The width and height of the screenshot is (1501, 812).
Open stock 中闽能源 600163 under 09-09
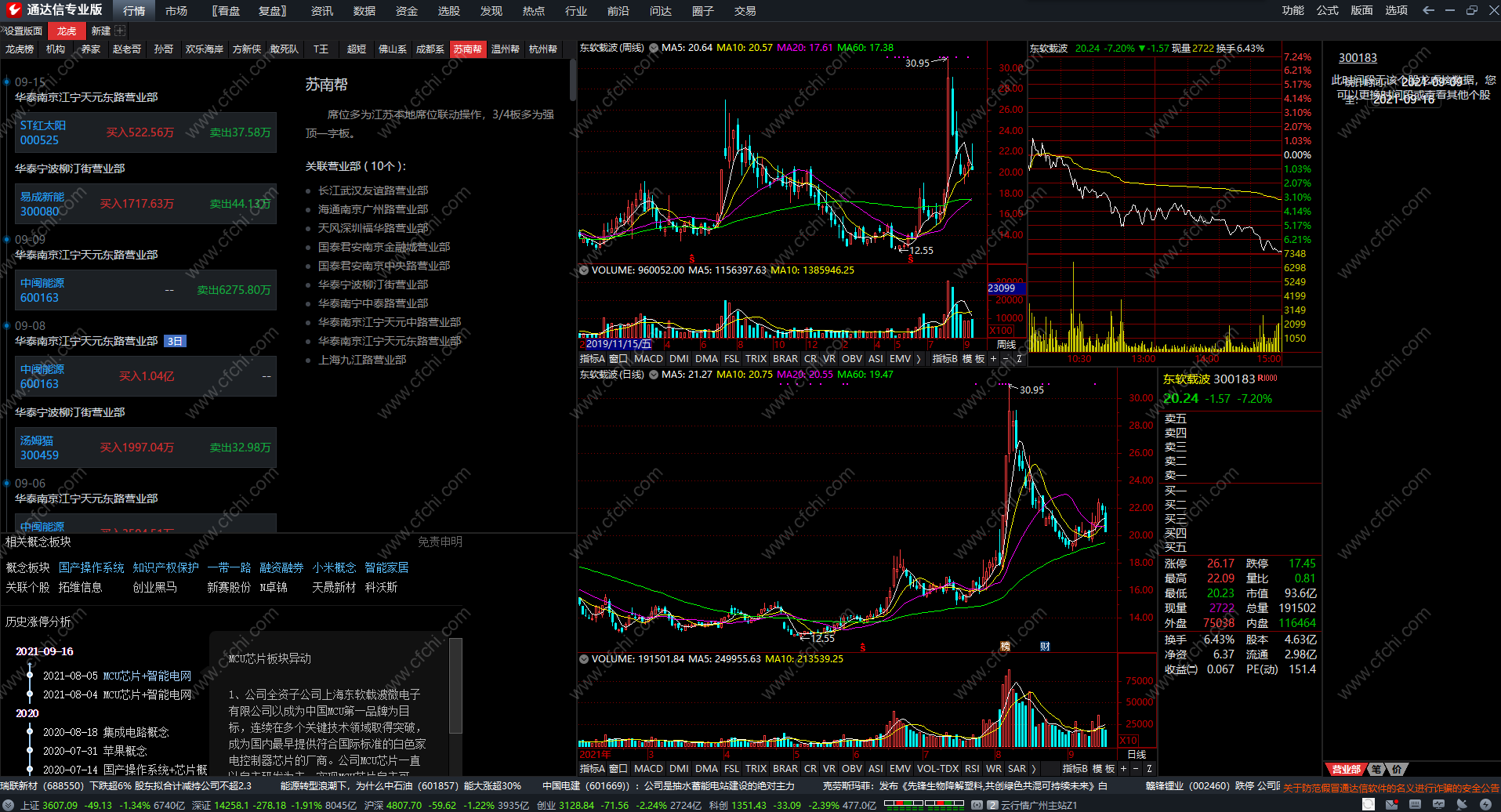click(147, 290)
